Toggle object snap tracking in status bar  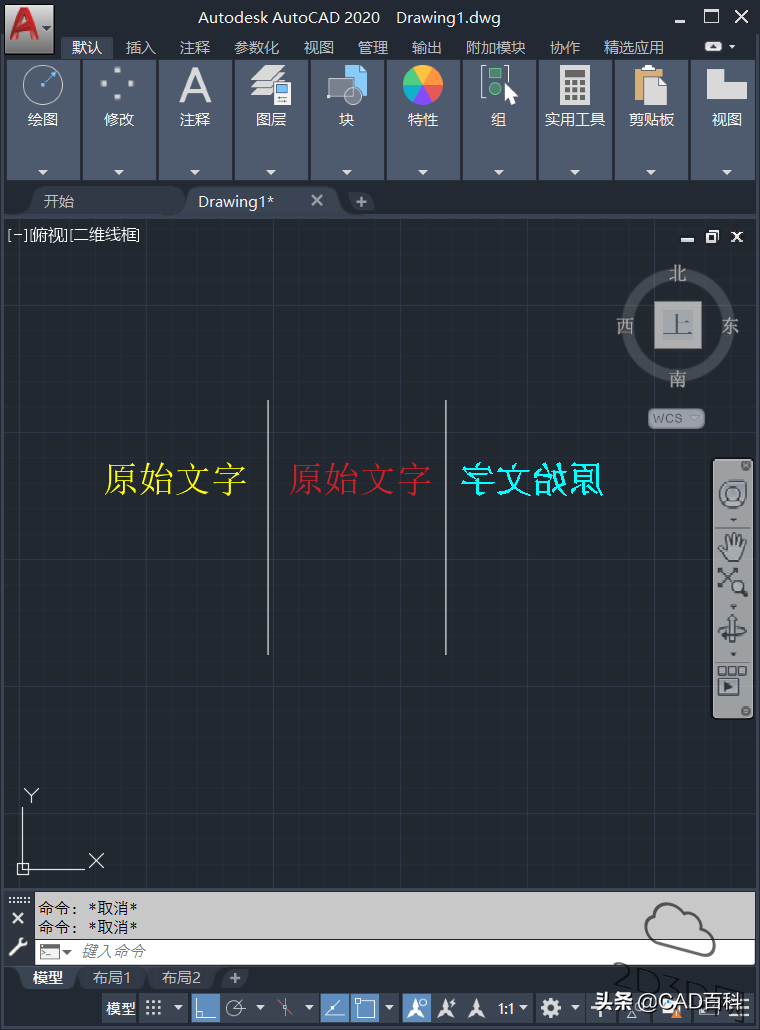[x=334, y=1007]
